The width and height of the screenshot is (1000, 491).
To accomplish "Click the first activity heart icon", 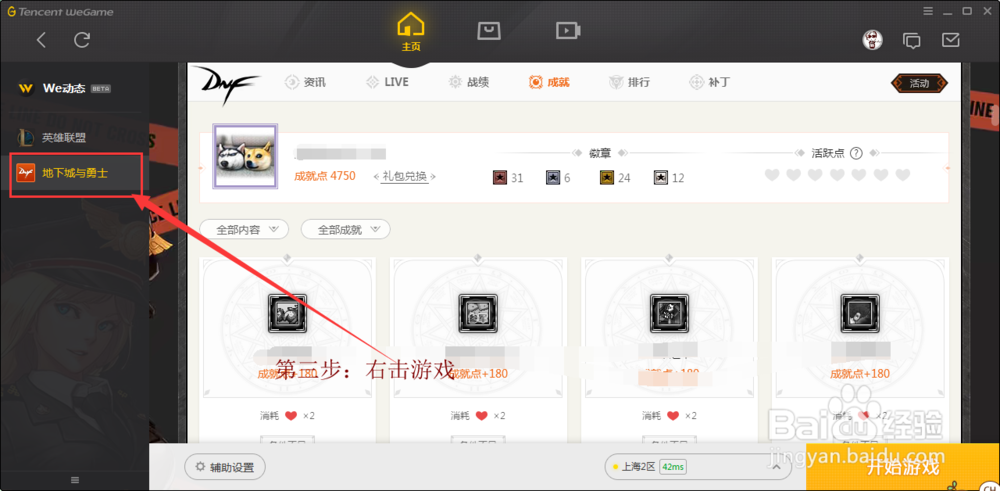I will [x=772, y=175].
